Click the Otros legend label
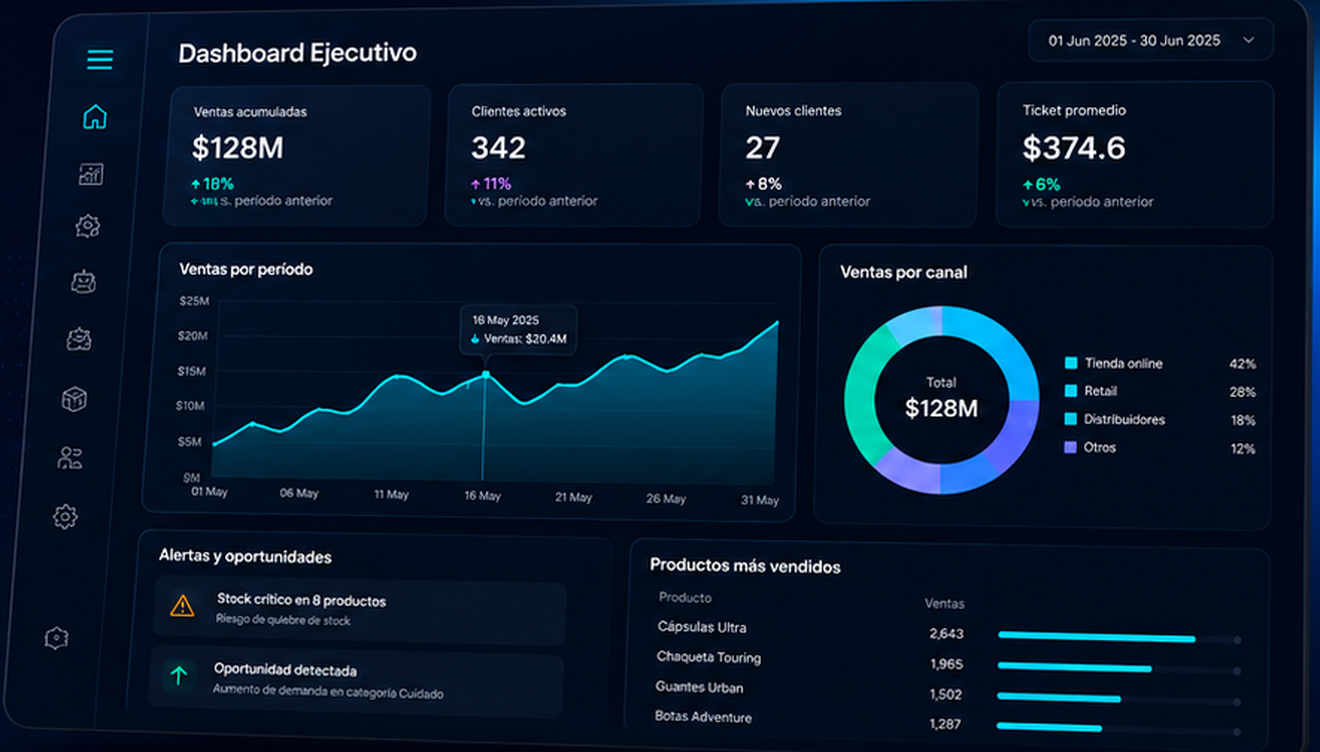The height and width of the screenshot is (752, 1320). [1100, 447]
